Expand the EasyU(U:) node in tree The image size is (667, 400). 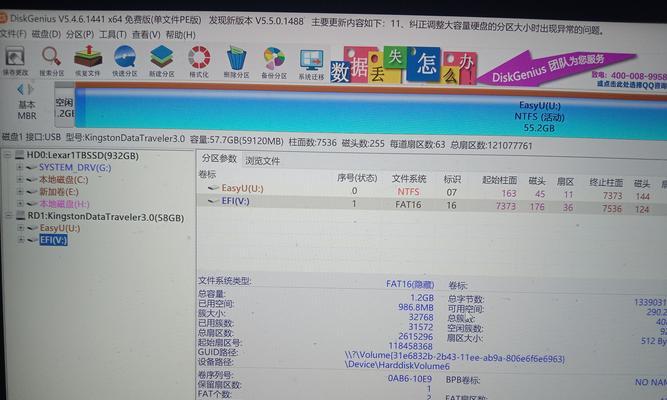20,228
